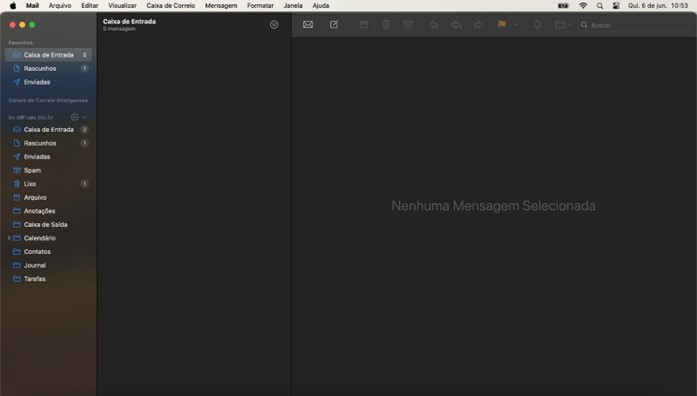The width and height of the screenshot is (697, 396).
Task: Open the Janela menu
Action: (x=293, y=6)
